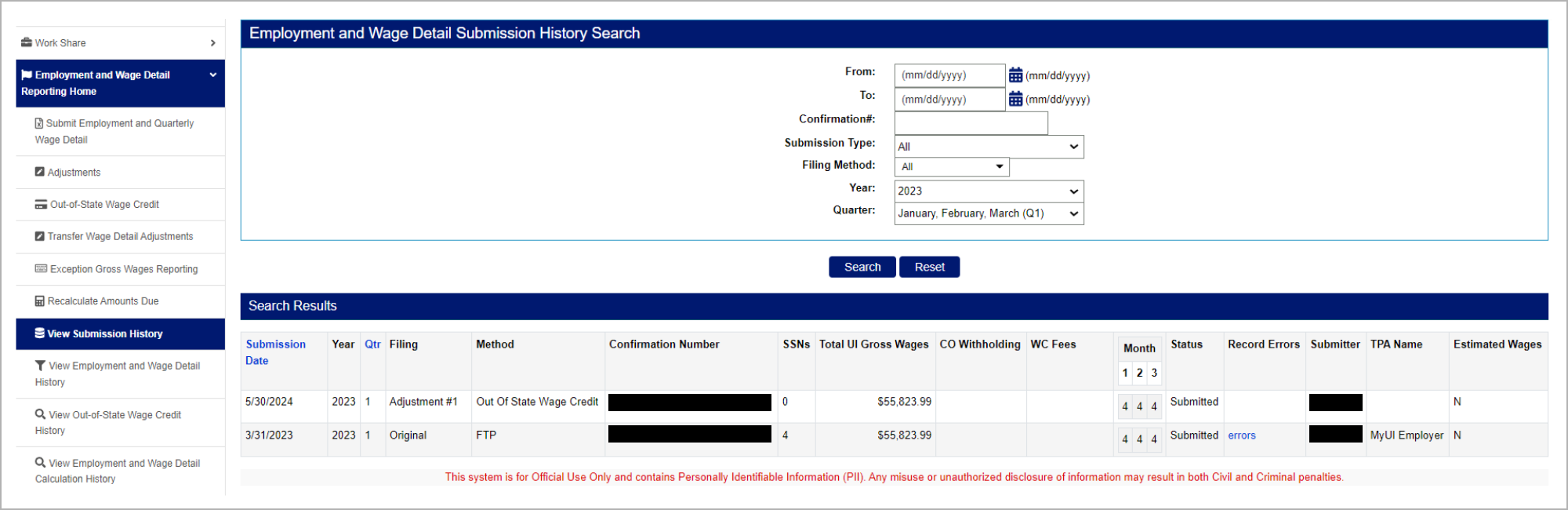This screenshot has width=1568, height=510.
Task: Click the Recalculate Amounts Due calculator icon
Action: click(39, 301)
